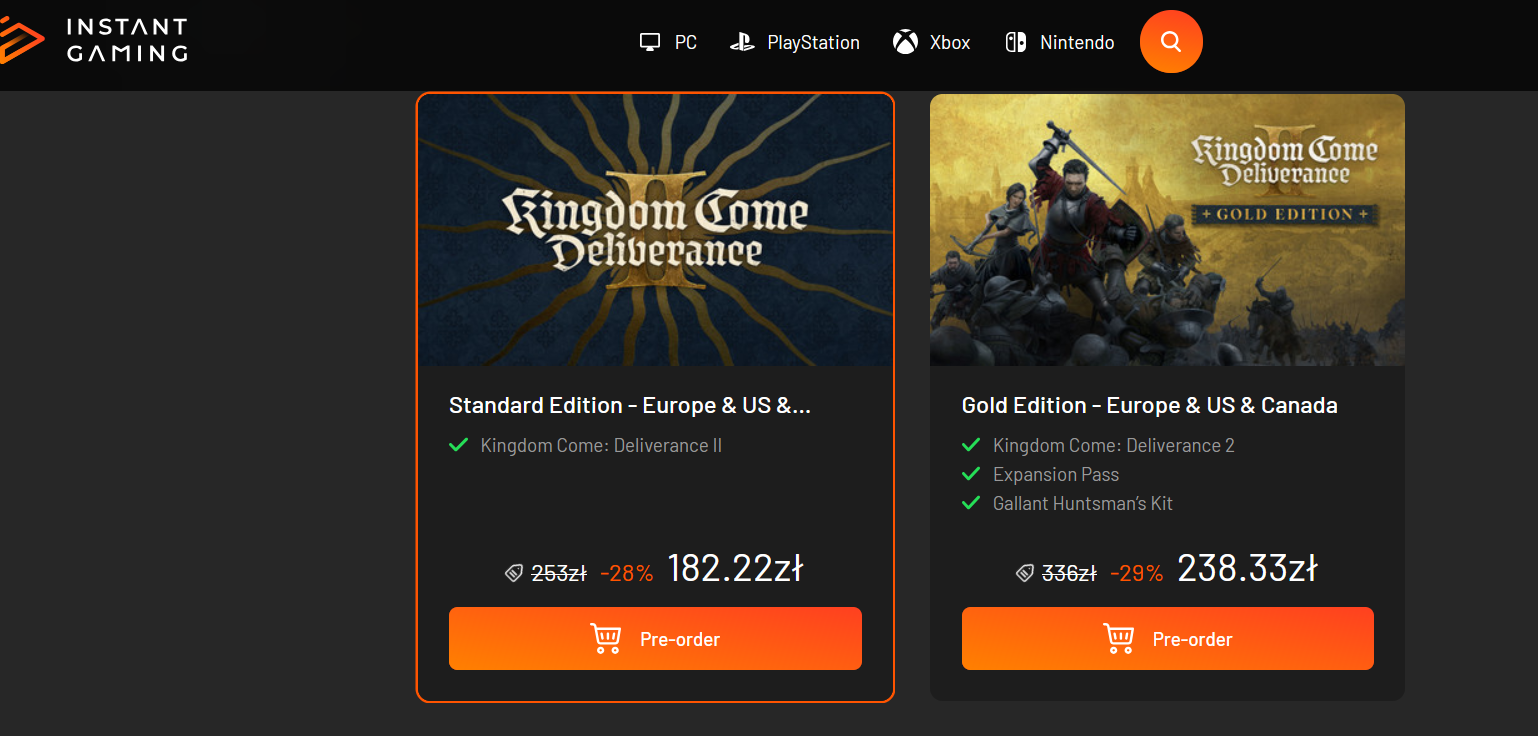The width and height of the screenshot is (1538, 736).
Task: Click the cart icon in Standard Edition Pre-order
Action: pos(606,639)
